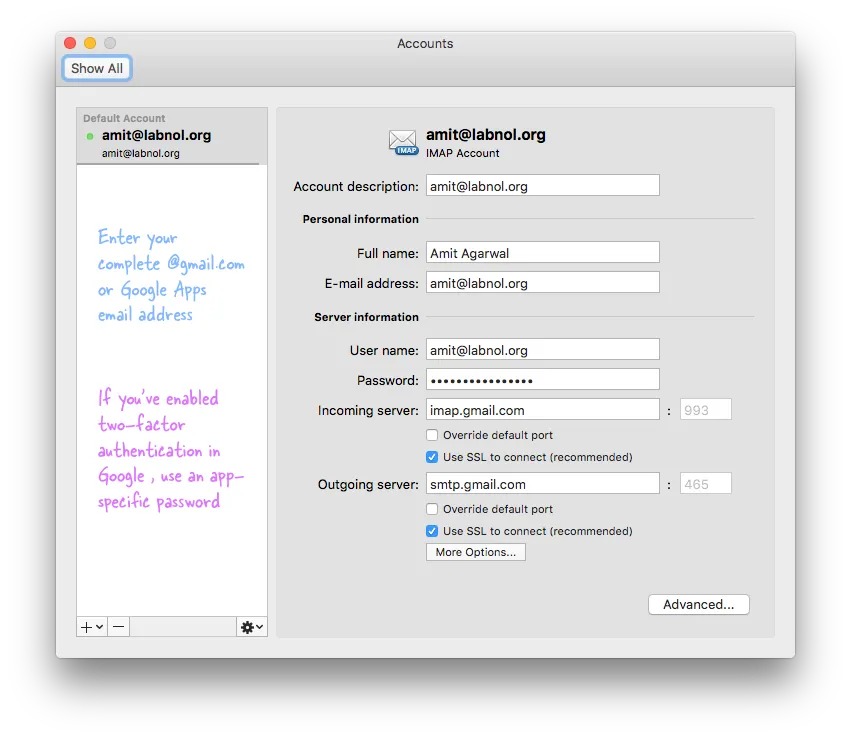
Task: Disable SSL for the outgoing server connection
Action: (432, 531)
